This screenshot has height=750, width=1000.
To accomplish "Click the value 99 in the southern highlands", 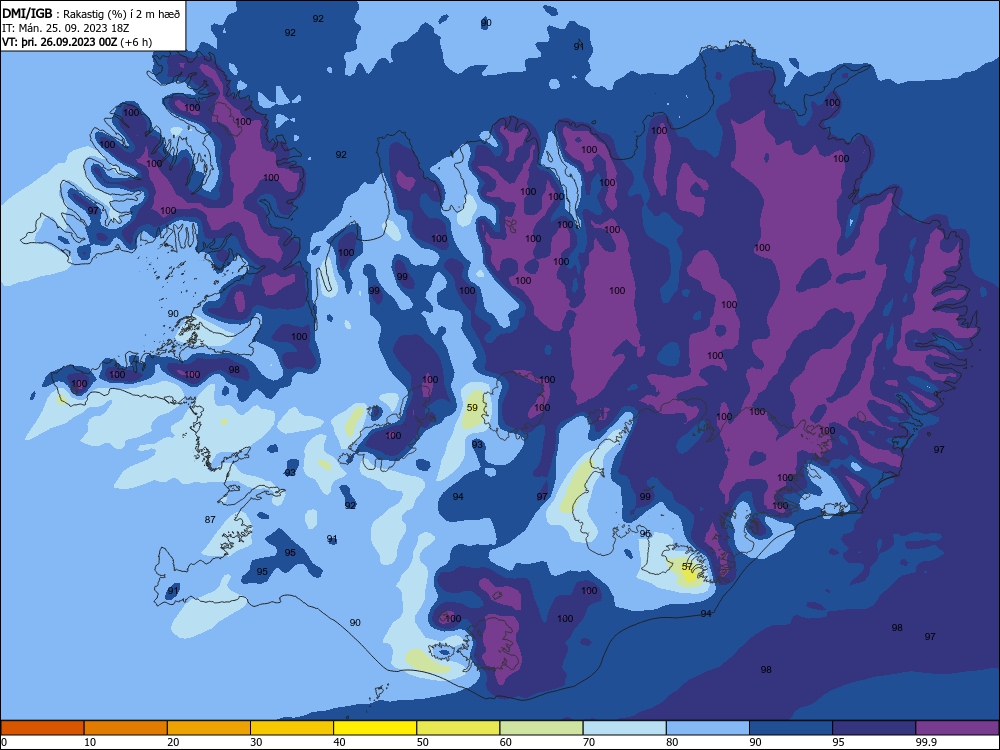I will [x=645, y=497].
